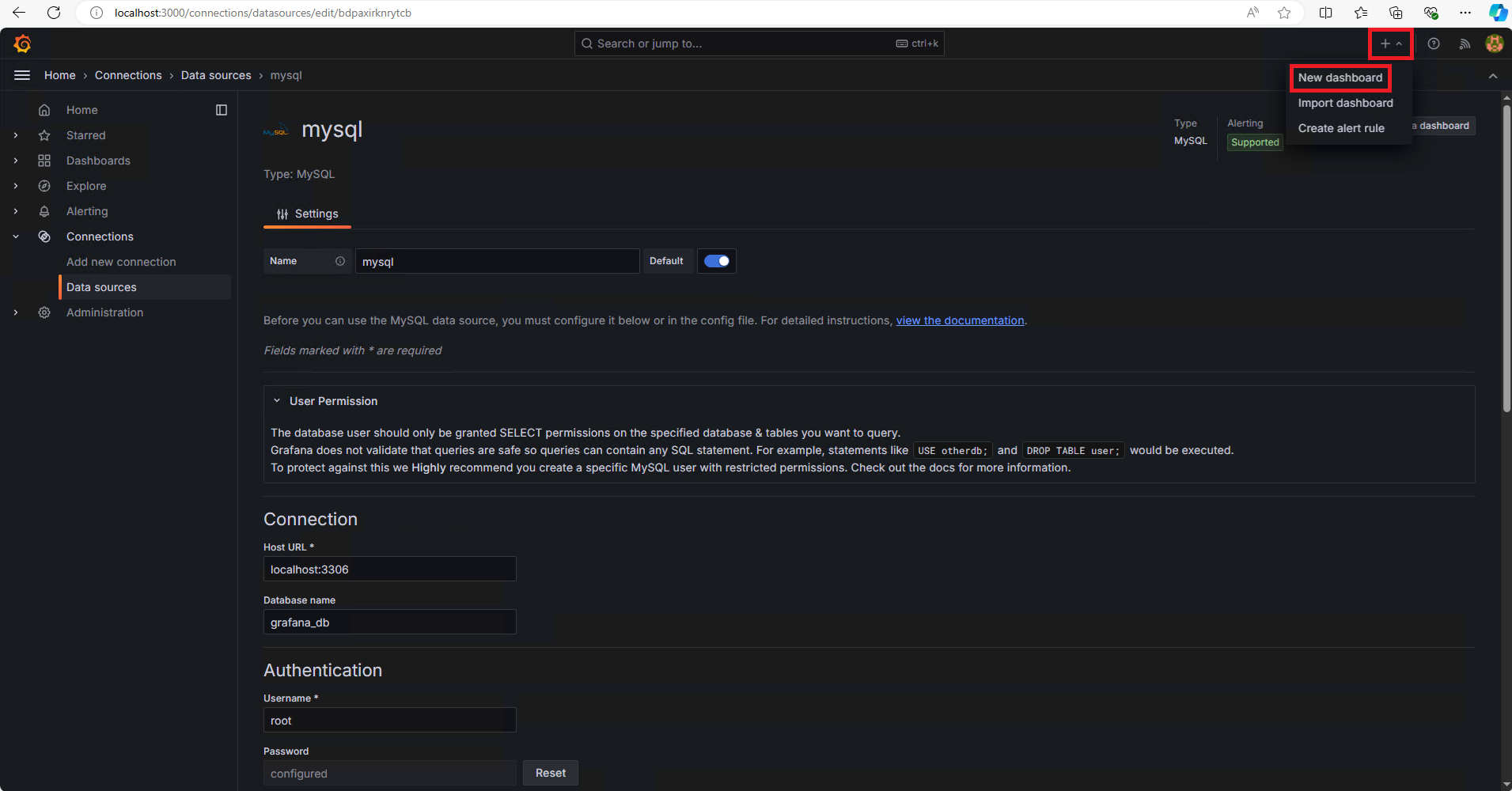Reload the page with refresh icon
This screenshot has height=791, width=1512.
(x=54, y=13)
